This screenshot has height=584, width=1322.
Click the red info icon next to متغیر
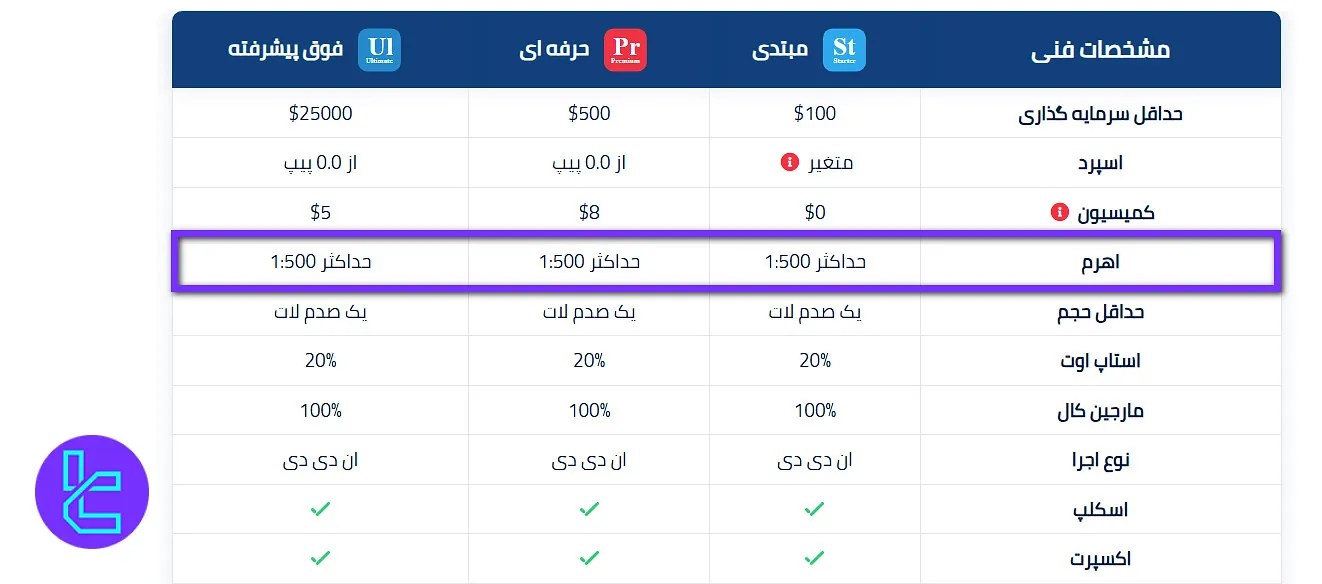click(789, 162)
